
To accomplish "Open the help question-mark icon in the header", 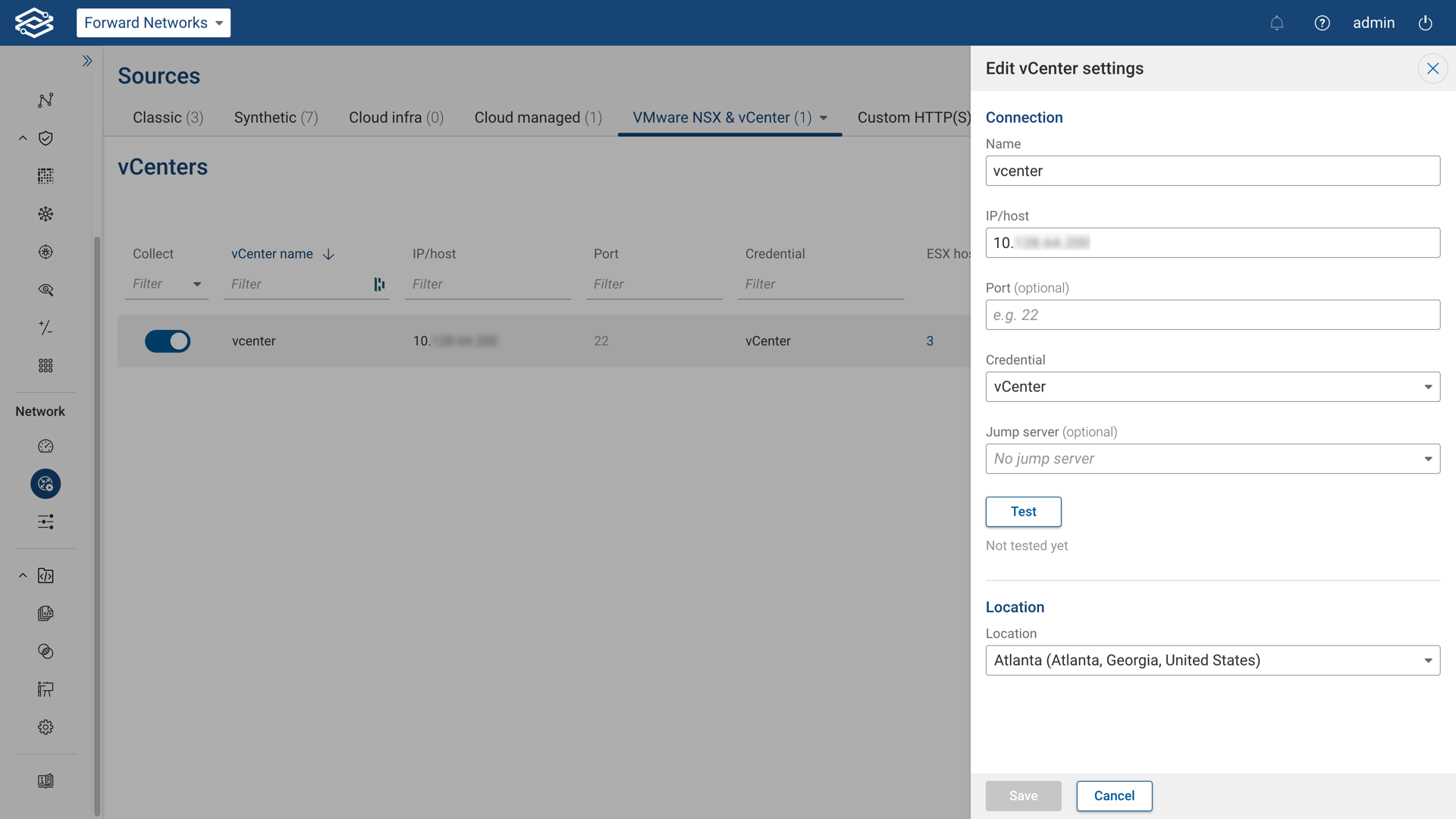I will coord(1323,23).
